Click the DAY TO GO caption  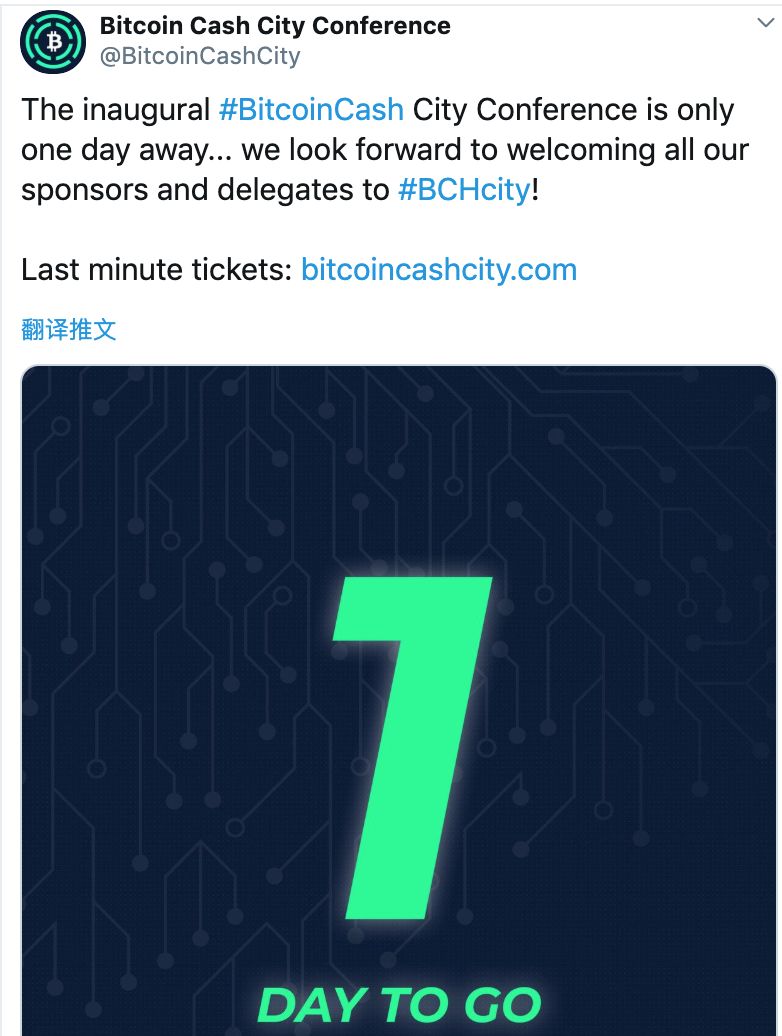[399, 1005]
